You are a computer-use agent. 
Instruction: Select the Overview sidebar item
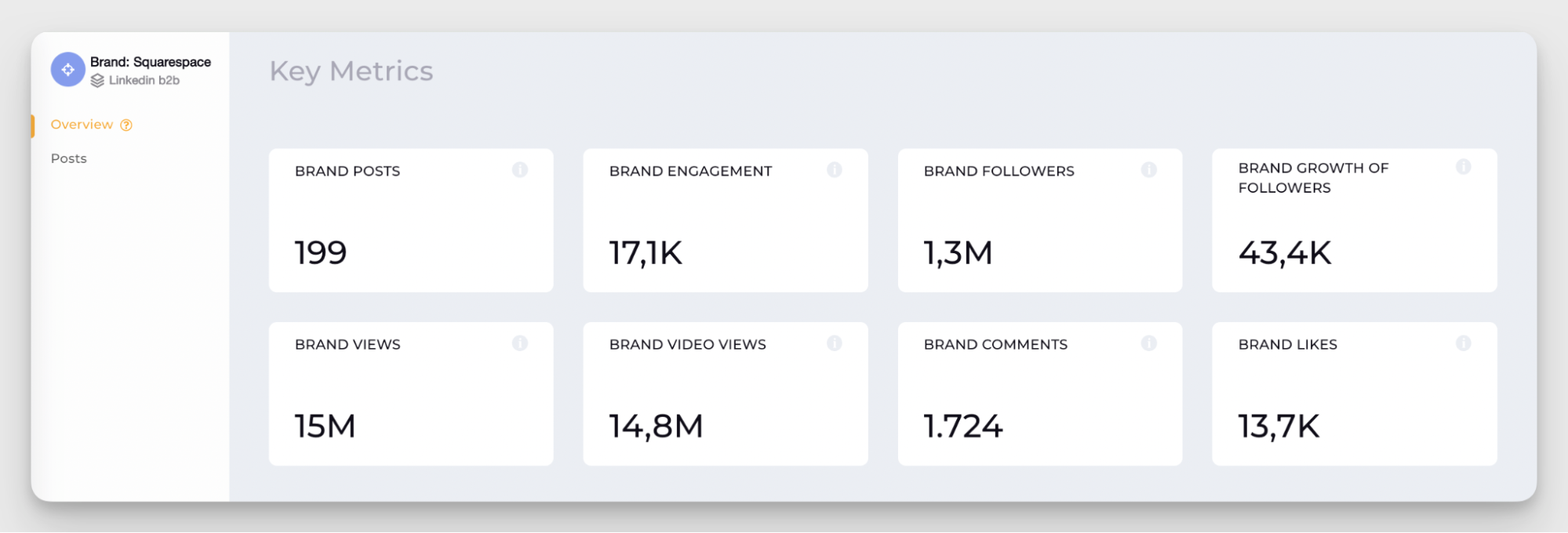click(82, 125)
